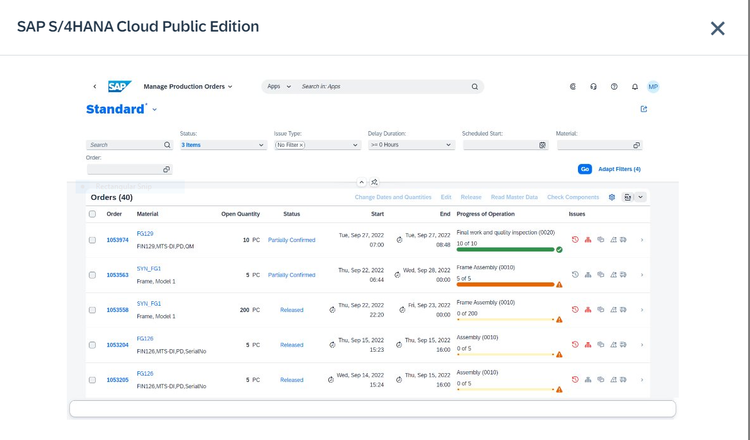Screen dimensions: 750x440
Task: Click the Edit toolbar button
Action: coord(446,197)
